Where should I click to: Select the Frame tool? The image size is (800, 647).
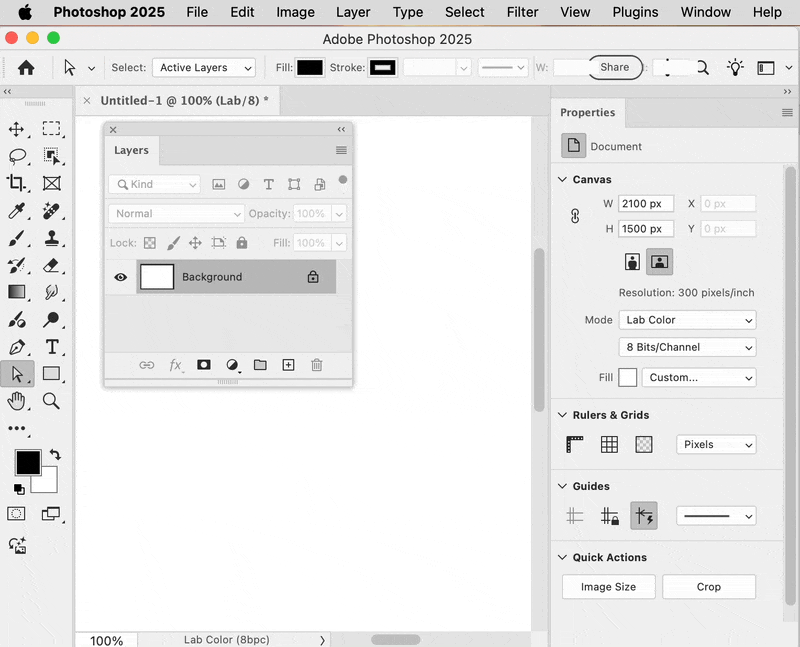point(52,183)
